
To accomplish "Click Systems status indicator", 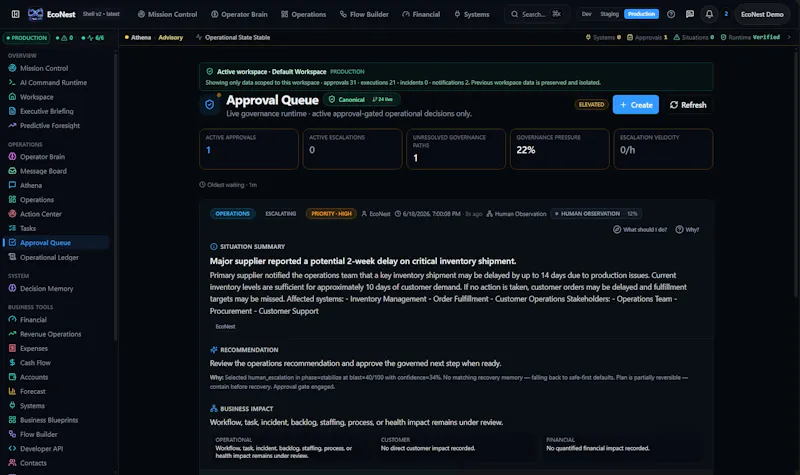I will pos(603,37).
